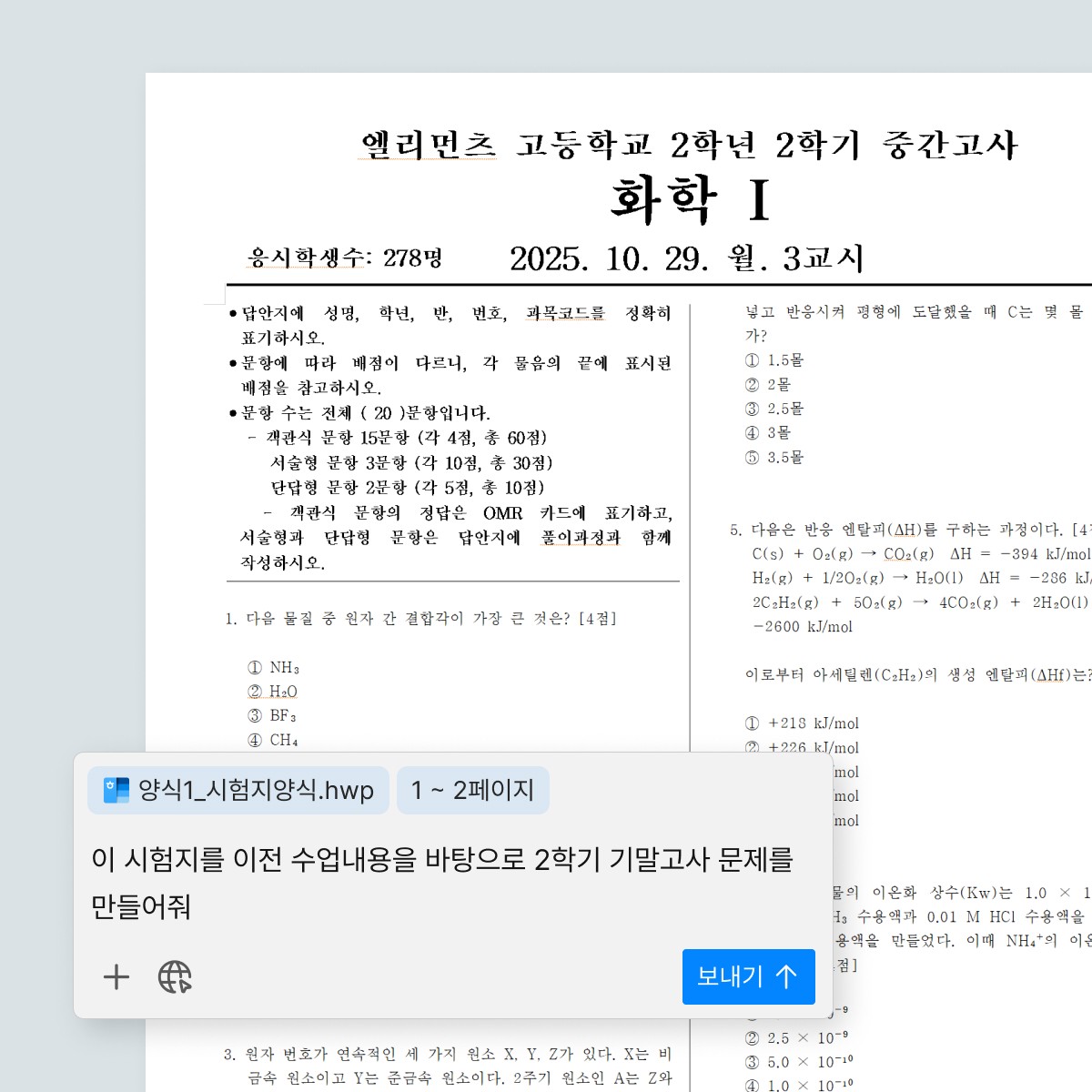Click answer option ② +226 kJ/mol
This screenshot has width=1092, height=1092.
pyautogui.click(x=802, y=748)
